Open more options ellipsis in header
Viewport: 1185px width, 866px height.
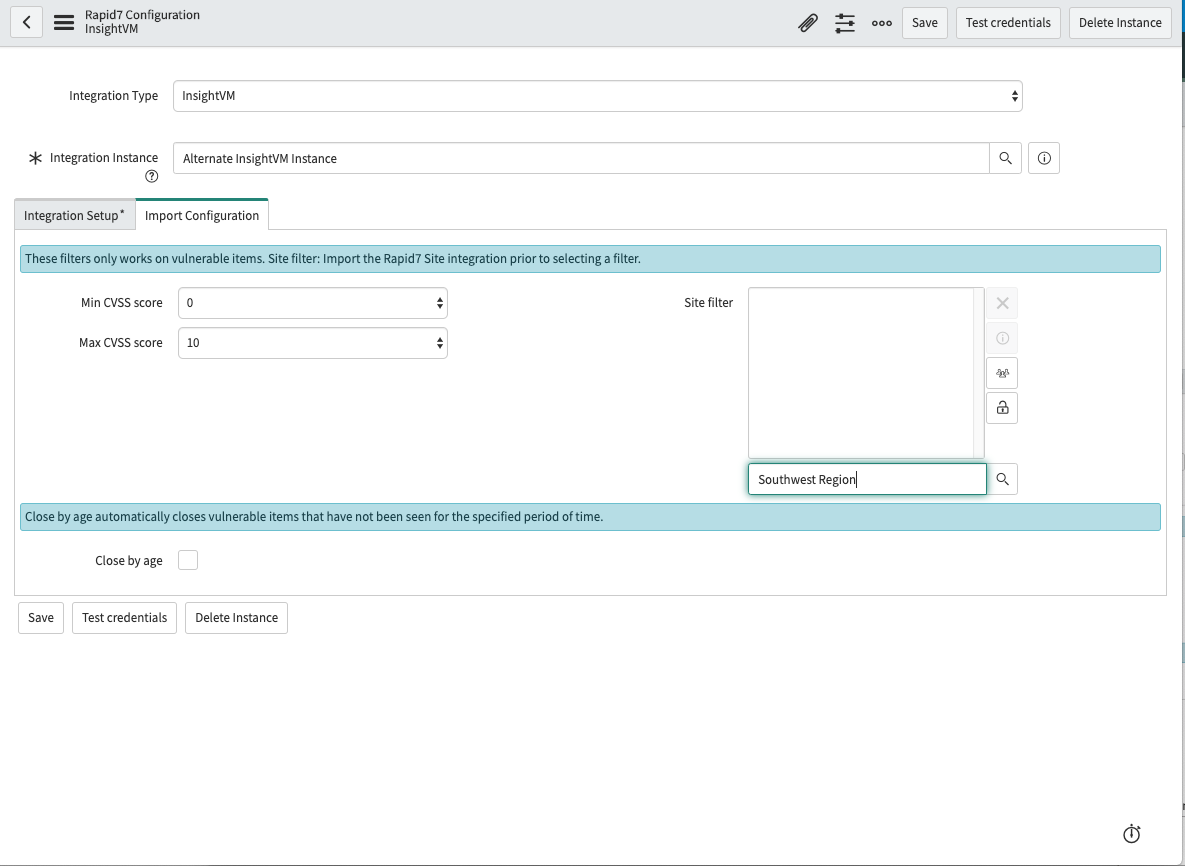[x=882, y=23]
